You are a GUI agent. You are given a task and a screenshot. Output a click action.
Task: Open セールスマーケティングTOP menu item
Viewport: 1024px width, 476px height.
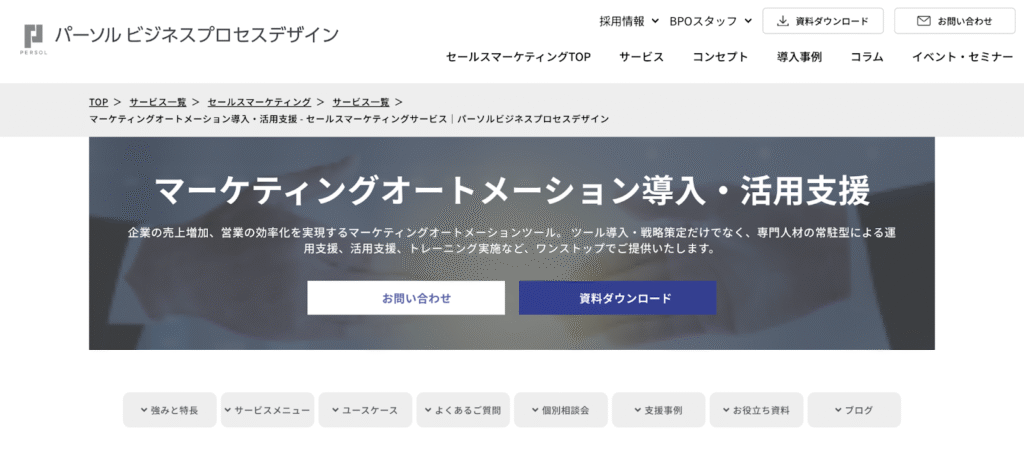pyautogui.click(x=518, y=57)
